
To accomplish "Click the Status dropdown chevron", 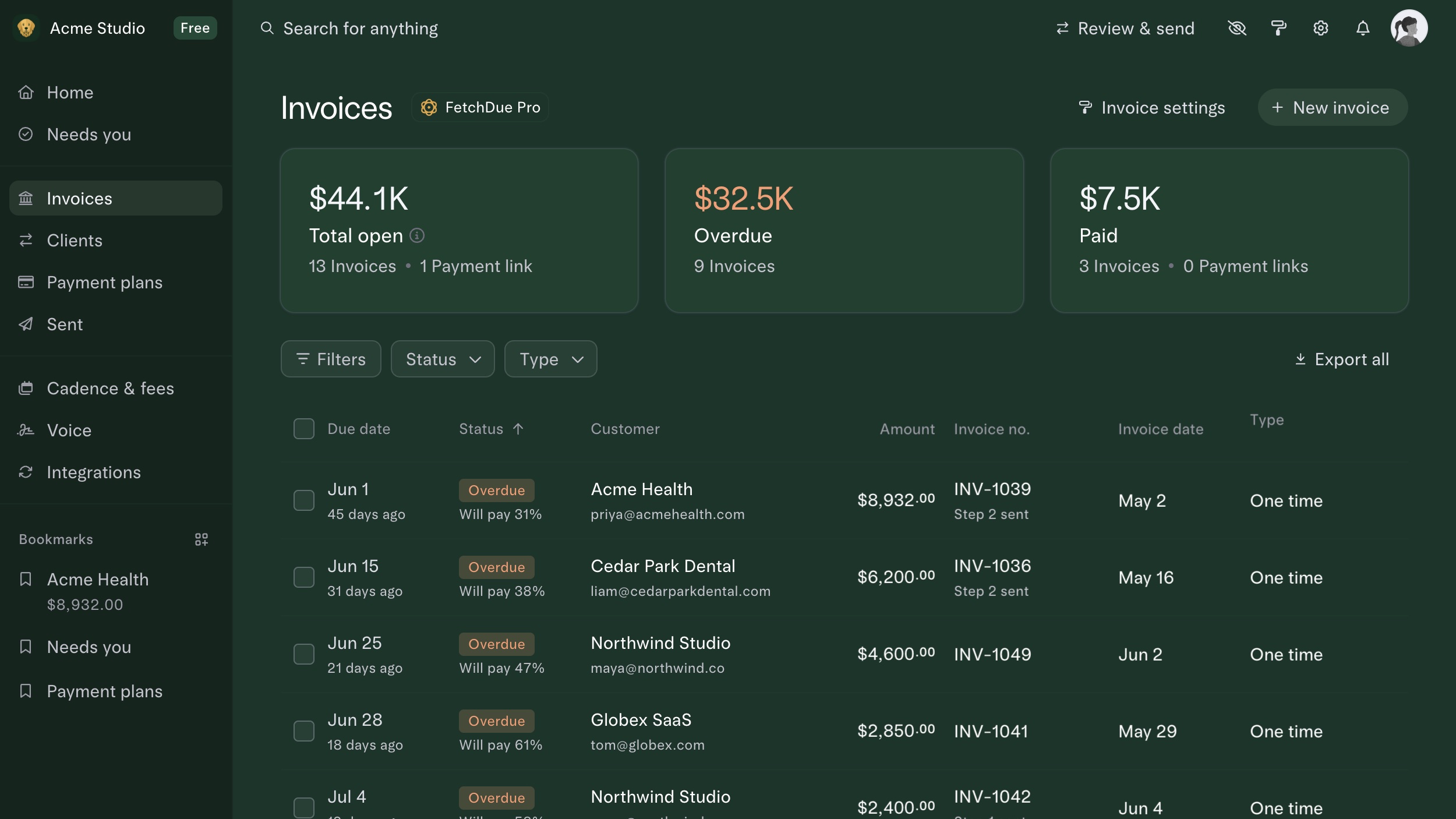I will click(x=475, y=359).
